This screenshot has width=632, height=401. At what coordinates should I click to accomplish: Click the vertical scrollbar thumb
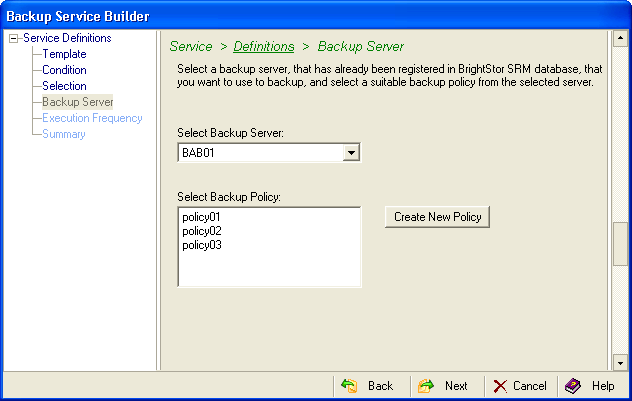(x=620, y=244)
